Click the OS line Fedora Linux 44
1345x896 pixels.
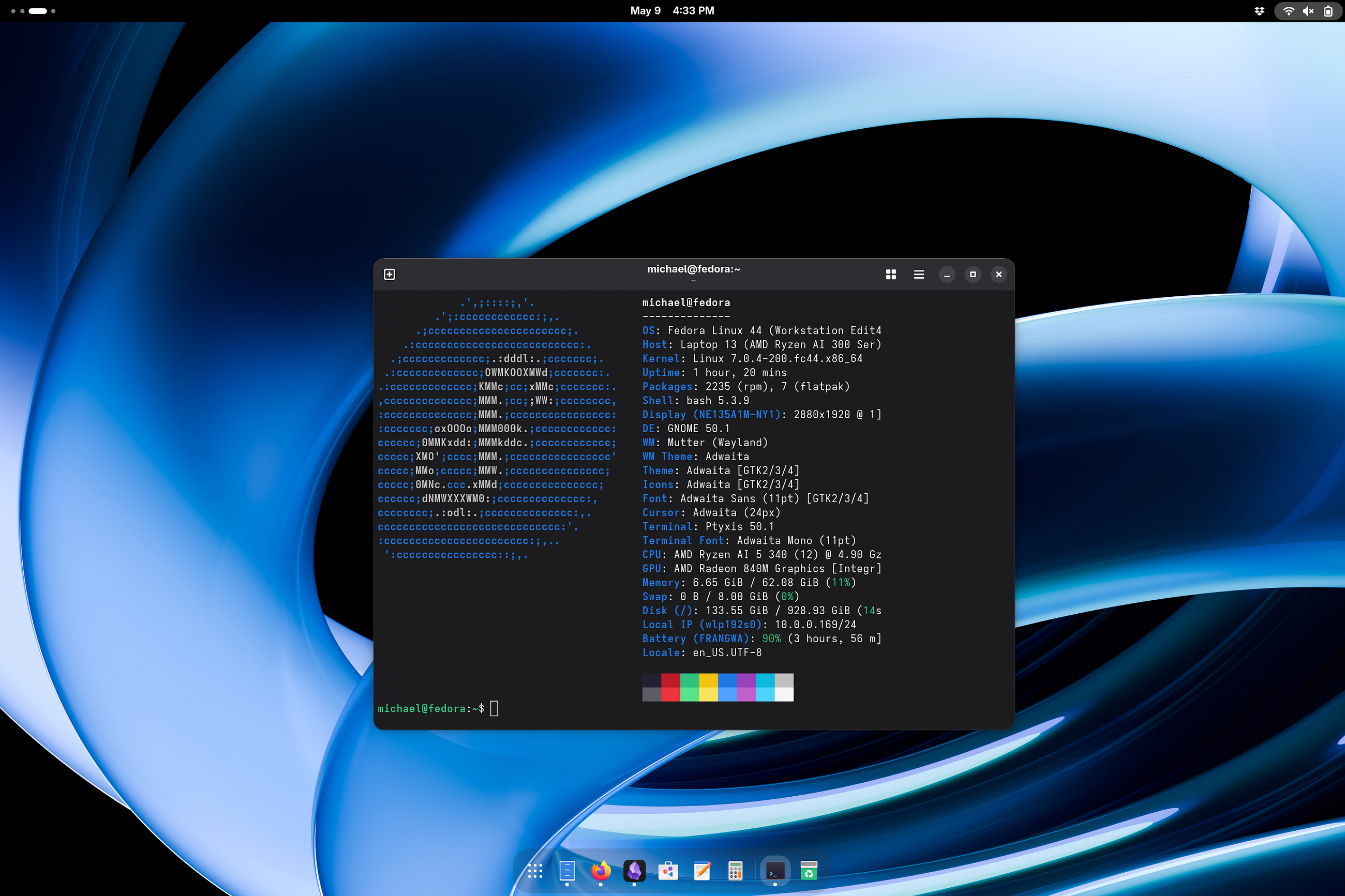coord(761,330)
